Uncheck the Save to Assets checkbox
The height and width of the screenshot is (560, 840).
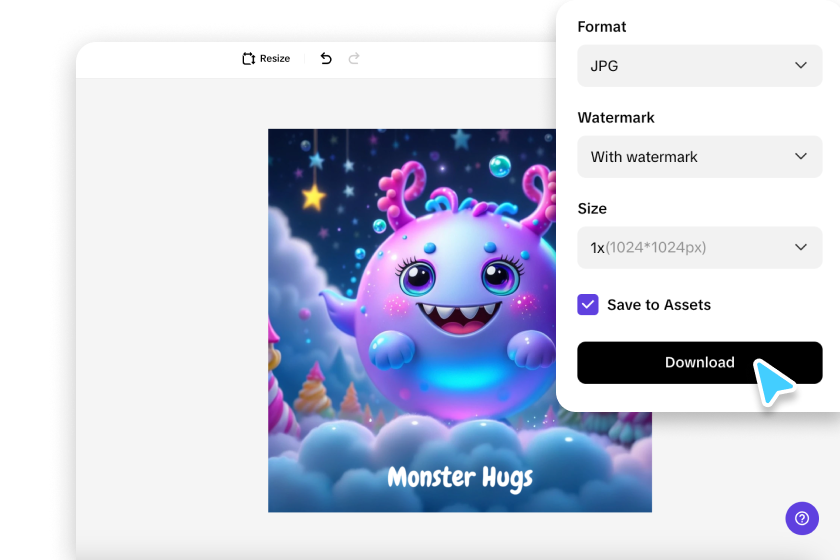[x=588, y=304]
